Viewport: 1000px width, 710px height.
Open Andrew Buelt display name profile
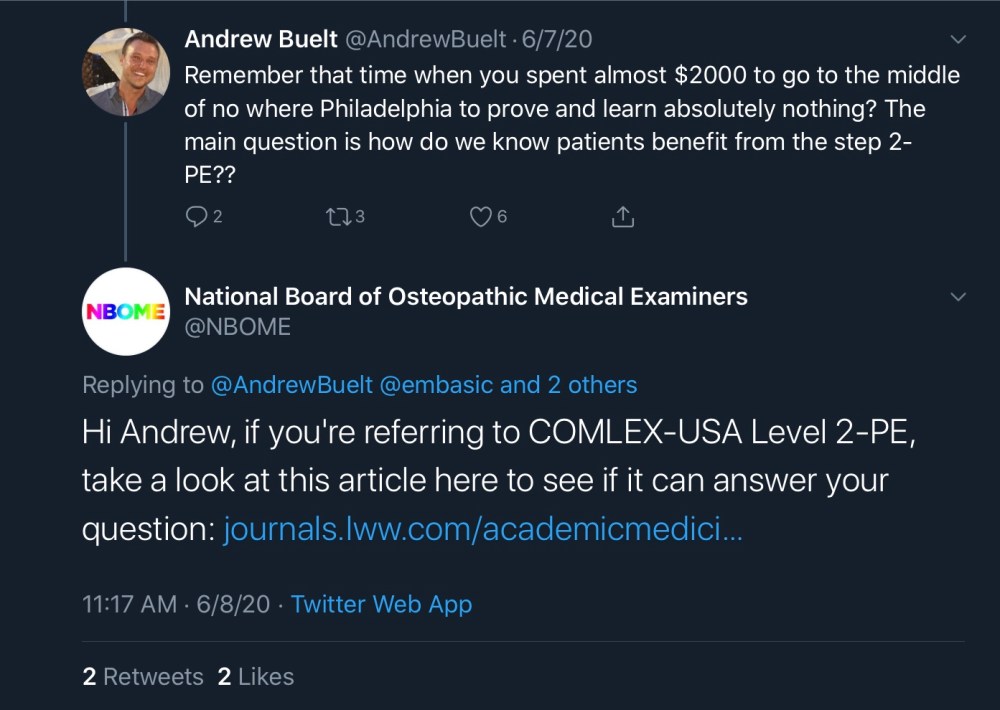point(261,40)
